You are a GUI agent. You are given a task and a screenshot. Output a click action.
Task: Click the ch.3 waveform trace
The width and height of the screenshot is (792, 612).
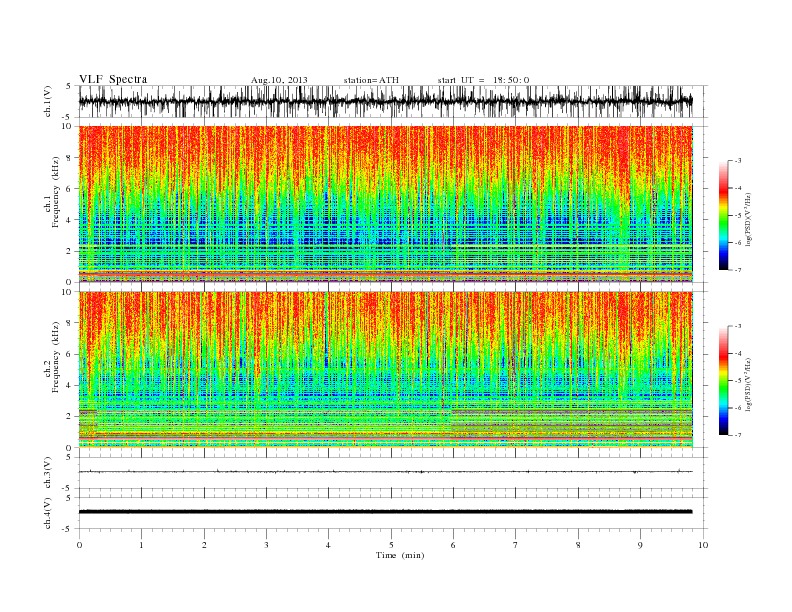point(386,472)
